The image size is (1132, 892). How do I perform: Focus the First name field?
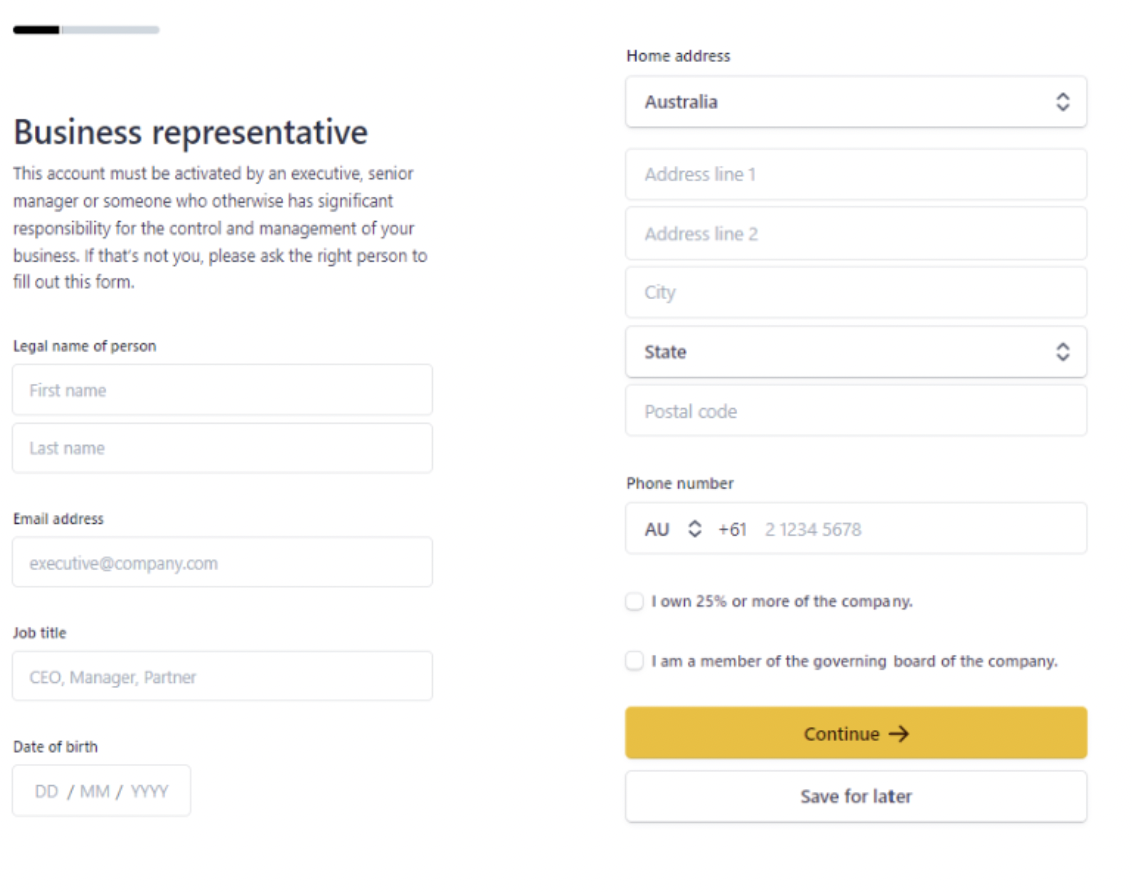222,390
